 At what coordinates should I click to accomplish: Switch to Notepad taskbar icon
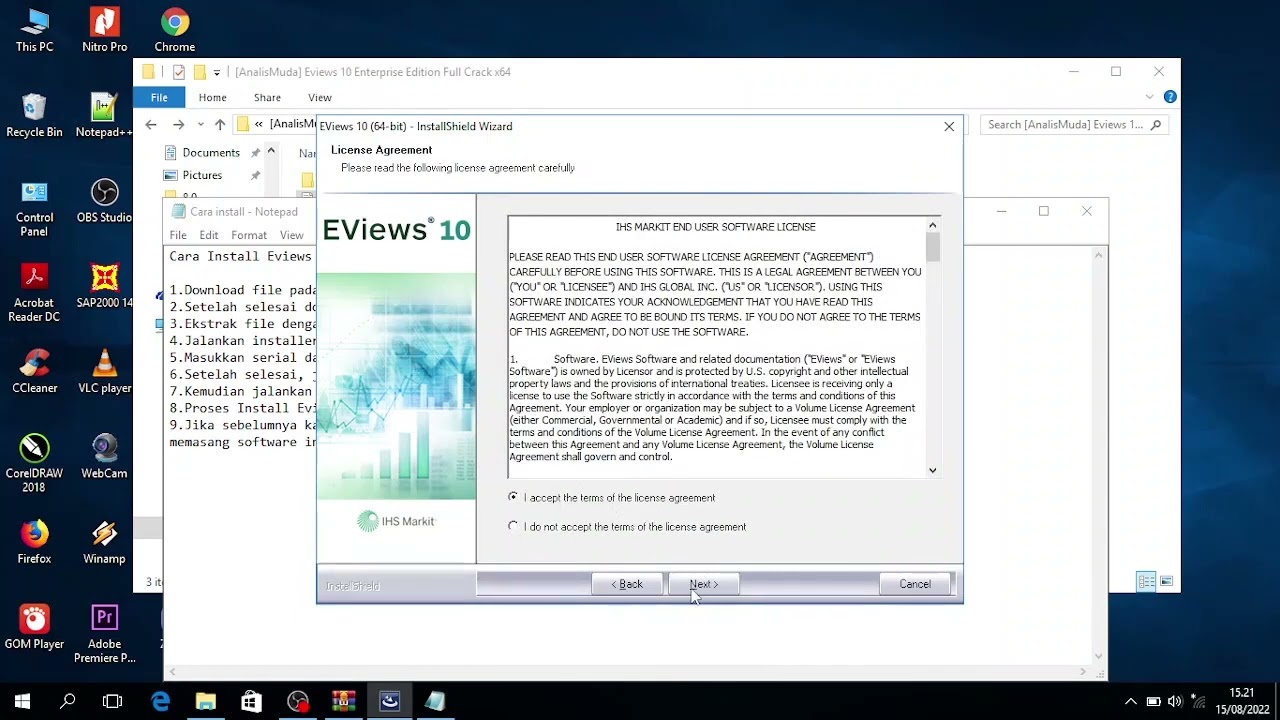435,701
